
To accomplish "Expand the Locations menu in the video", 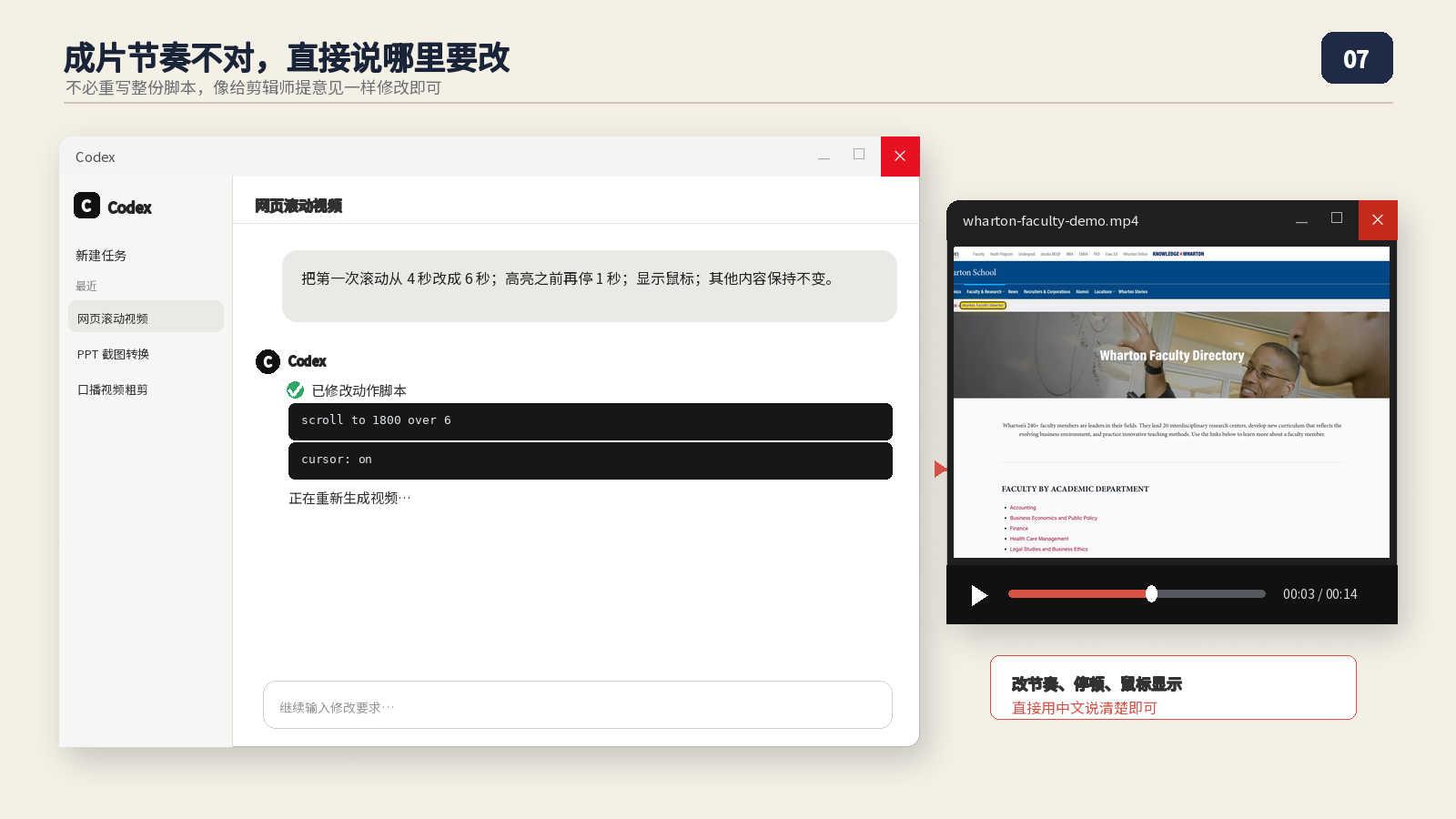I will point(1104,292).
